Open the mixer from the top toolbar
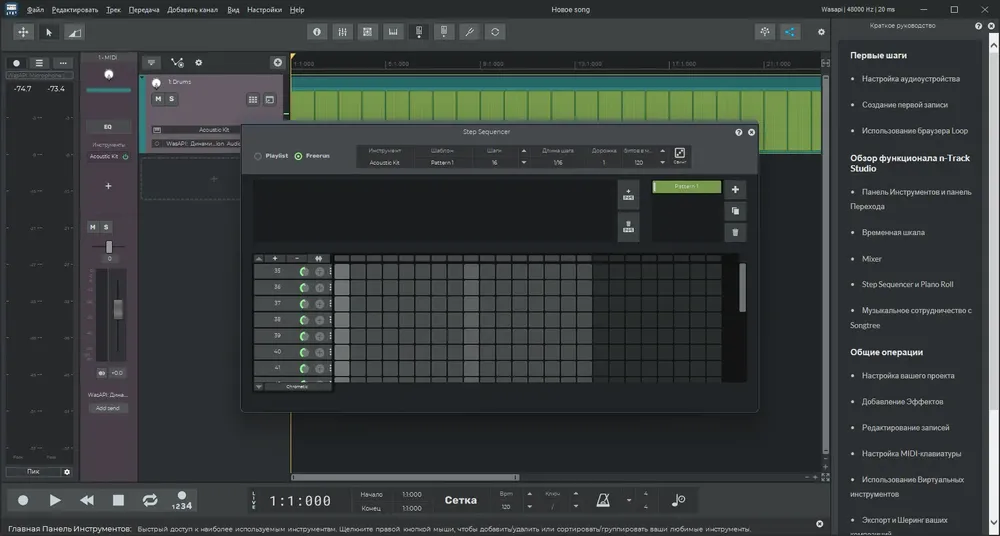 [342, 32]
